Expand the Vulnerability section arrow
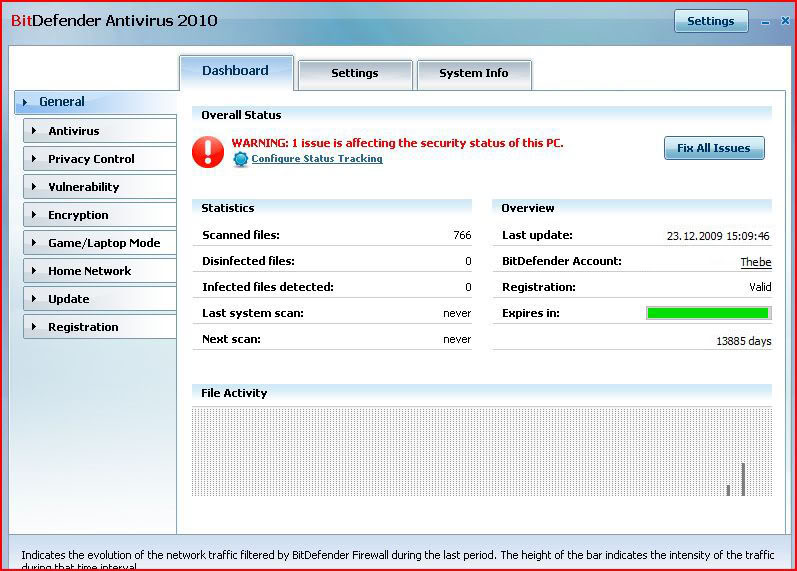The height and width of the screenshot is (571, 797). (x=34, y=187)
